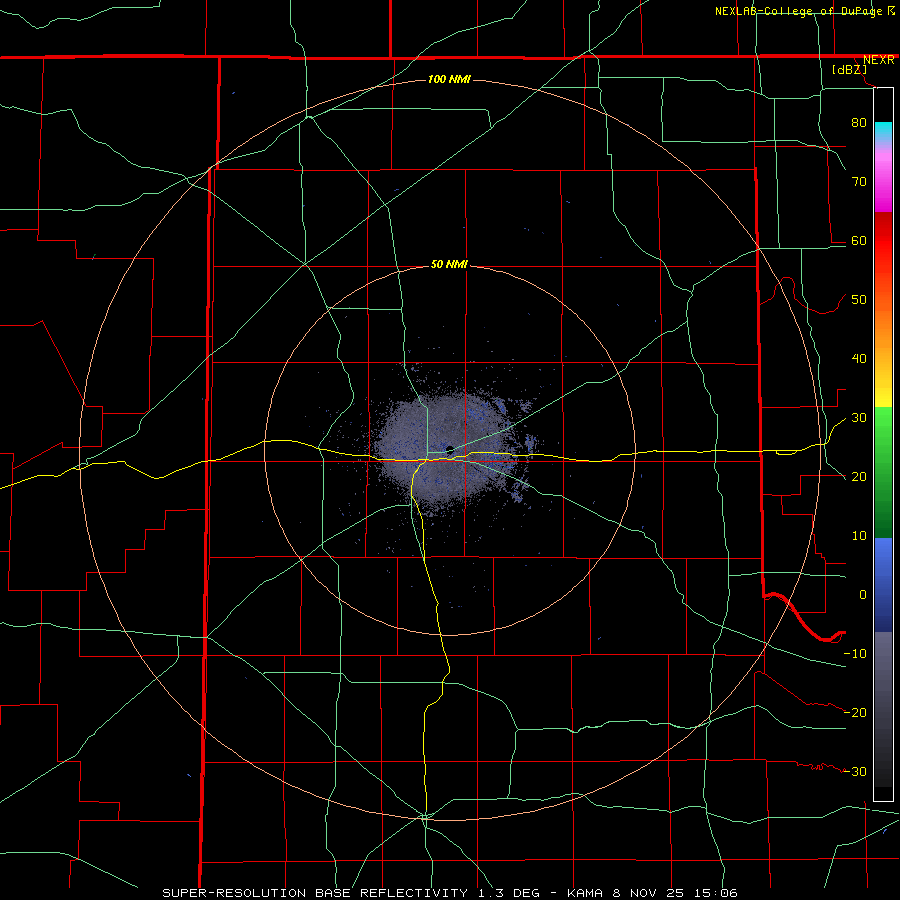Click the -20 value on dBZ scale
The image size is (900, 900).
855,713
